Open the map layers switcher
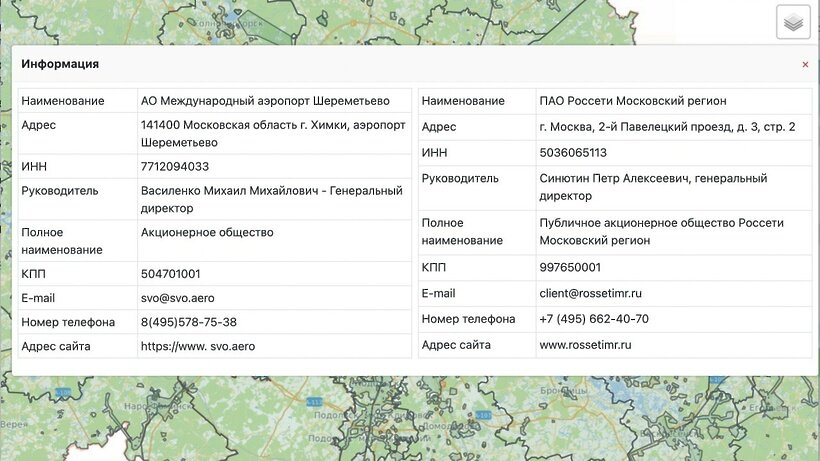Viewport: 820px width, 461px height. point(793,22)
